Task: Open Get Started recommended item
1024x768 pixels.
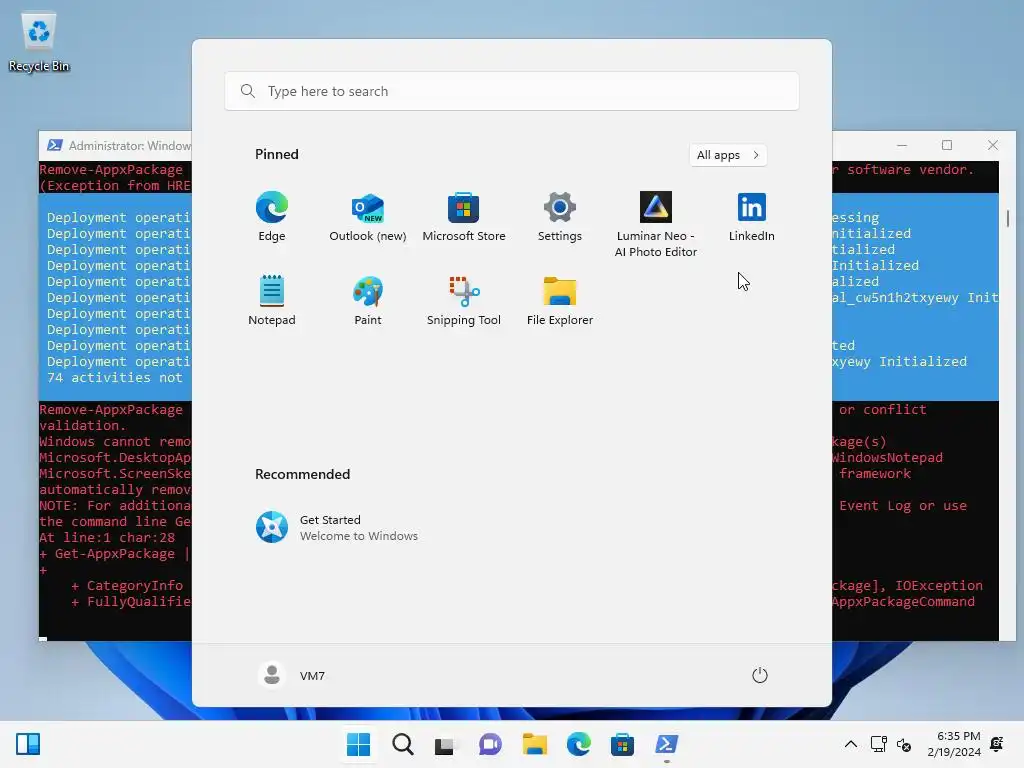Action: [x=337, y=528]
